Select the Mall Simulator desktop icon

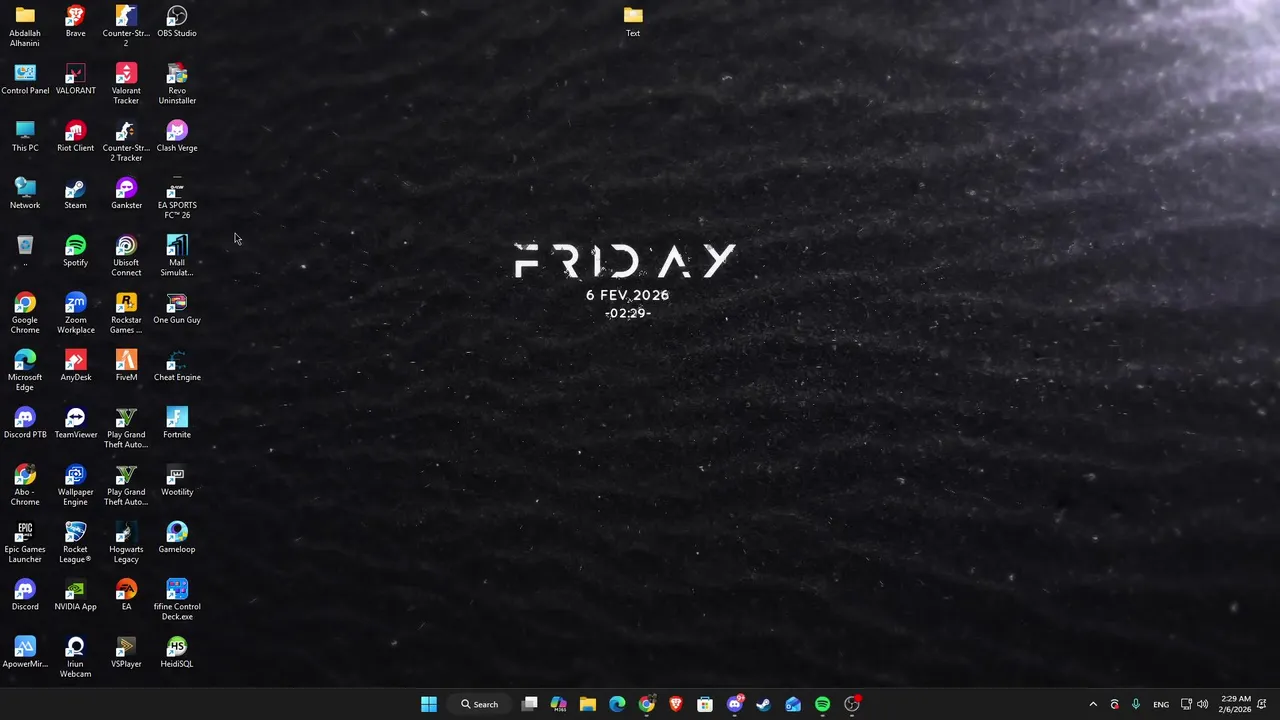(177, 256)
